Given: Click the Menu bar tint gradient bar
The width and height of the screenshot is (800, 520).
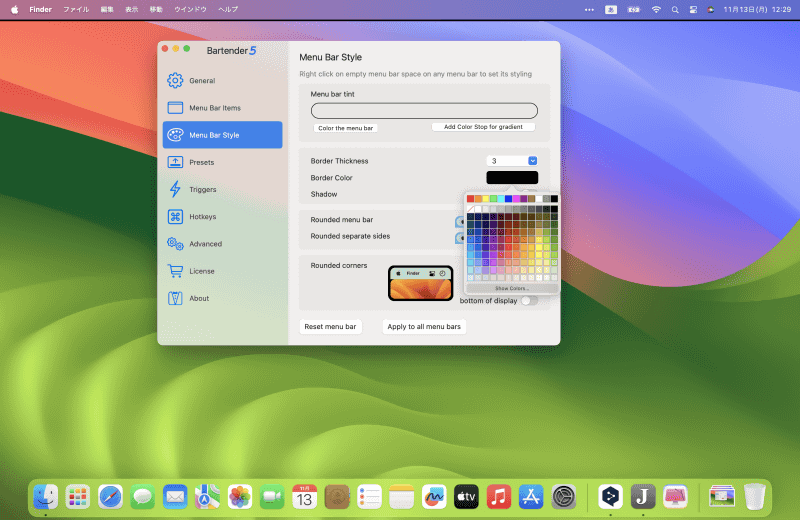Looking at the screenshot, I should point(424,111).
